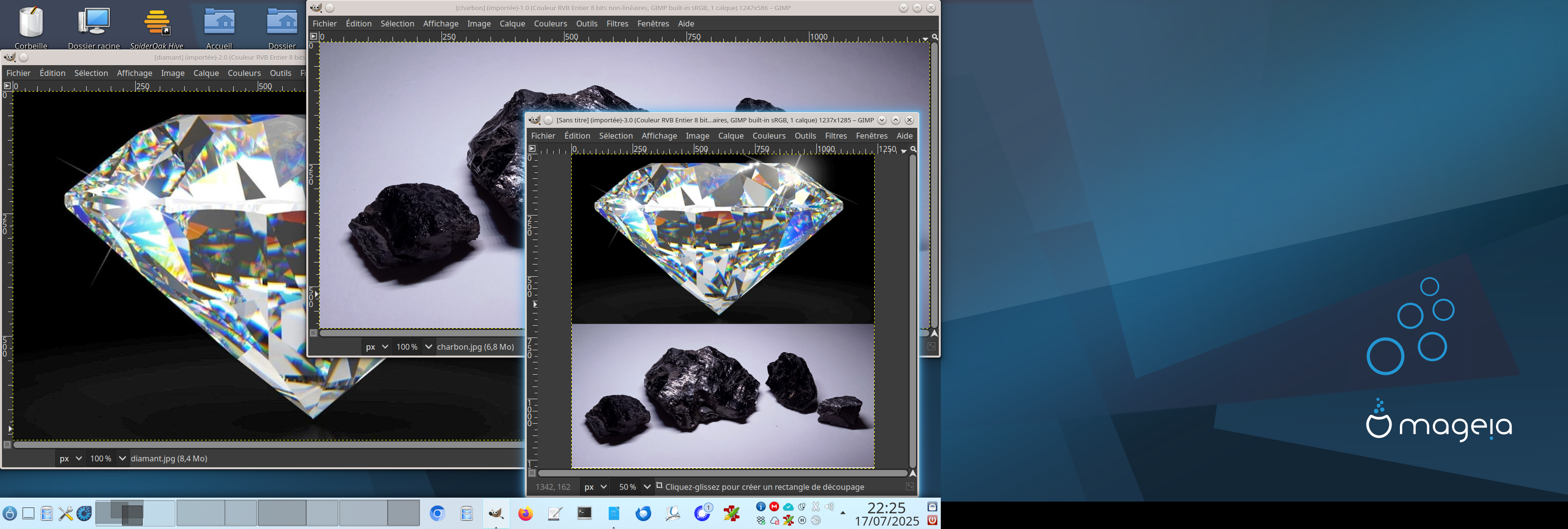1568x529 pixels.
Task: Open Aide menu in Sans titre window
Action: (904, 136)
